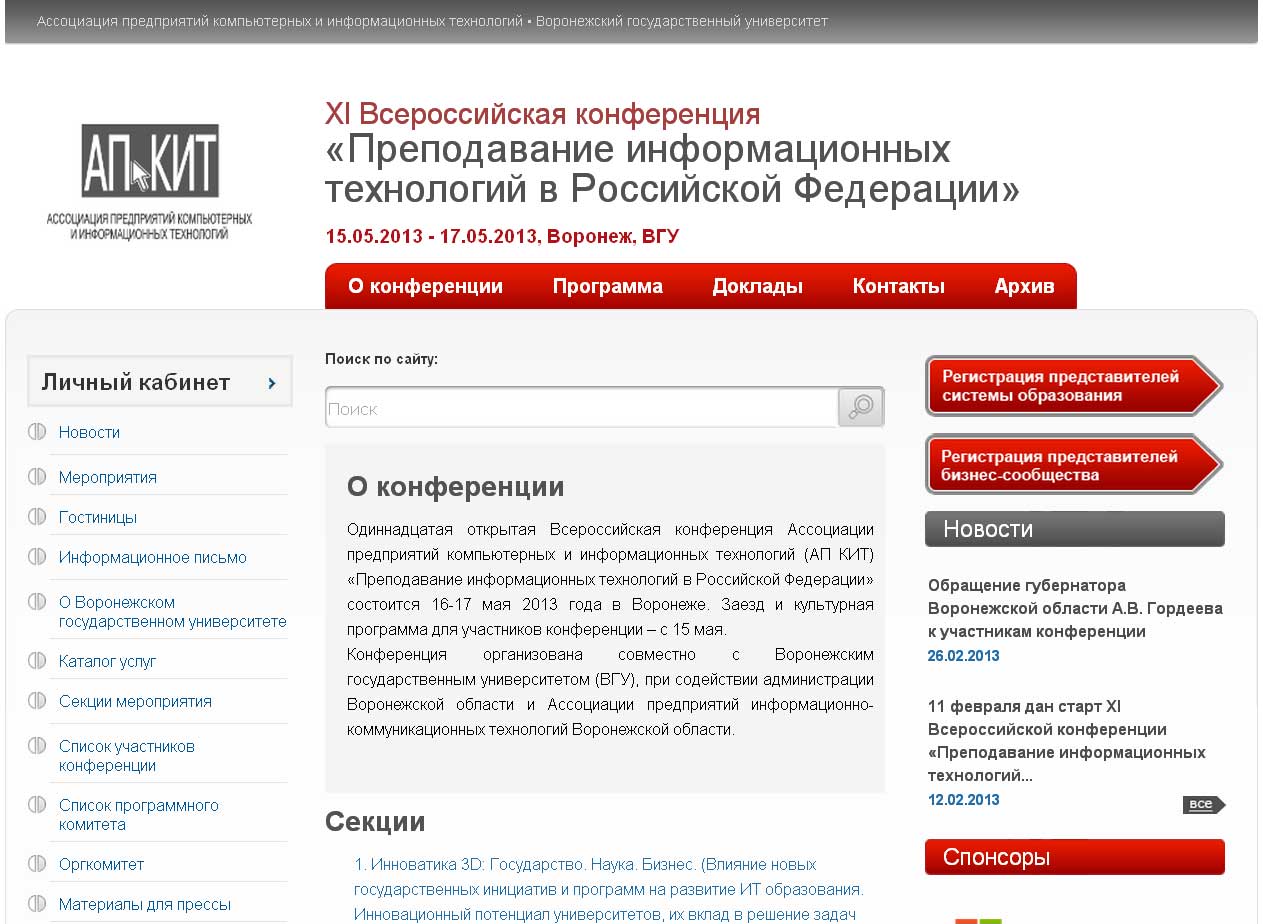This screenshot has height=924, width=1263.
Task: Click the Спонсоры red panel header
Action: tap(1075, 857)
